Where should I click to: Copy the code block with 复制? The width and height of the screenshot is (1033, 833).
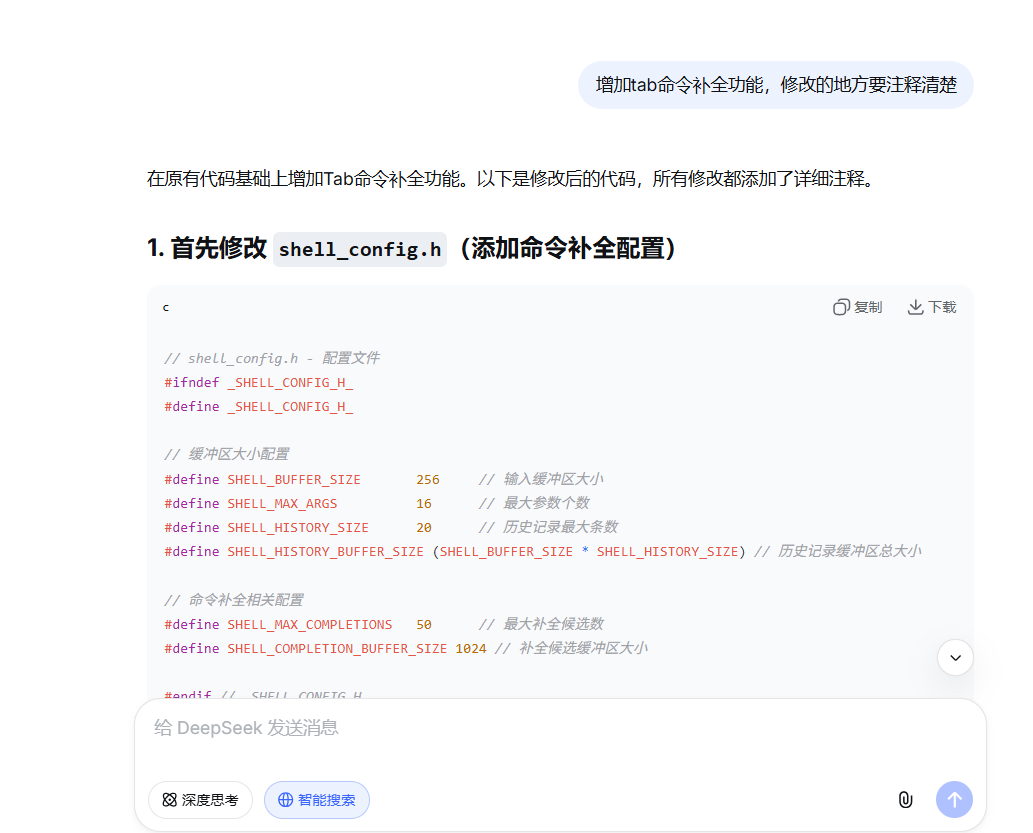(x=857, y=307)
